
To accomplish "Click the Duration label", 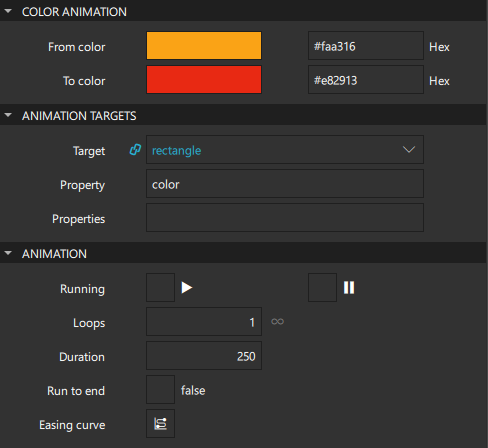I will coord(82,357).
